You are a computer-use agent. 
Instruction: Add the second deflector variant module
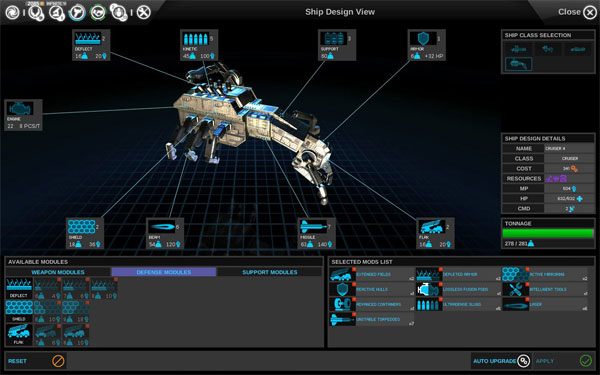click(x=75, y=289)
